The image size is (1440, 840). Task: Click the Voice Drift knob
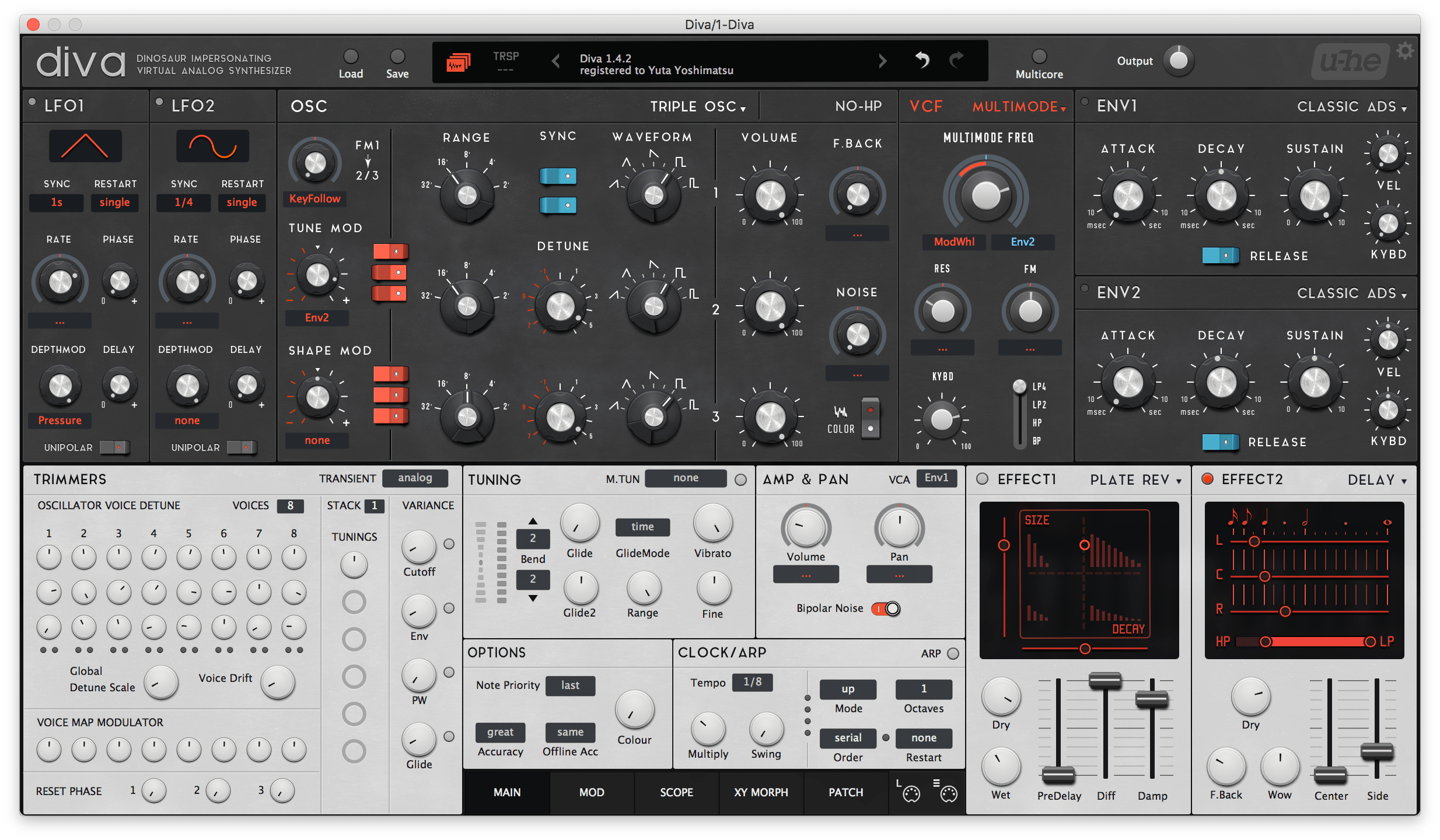[278, 682]
